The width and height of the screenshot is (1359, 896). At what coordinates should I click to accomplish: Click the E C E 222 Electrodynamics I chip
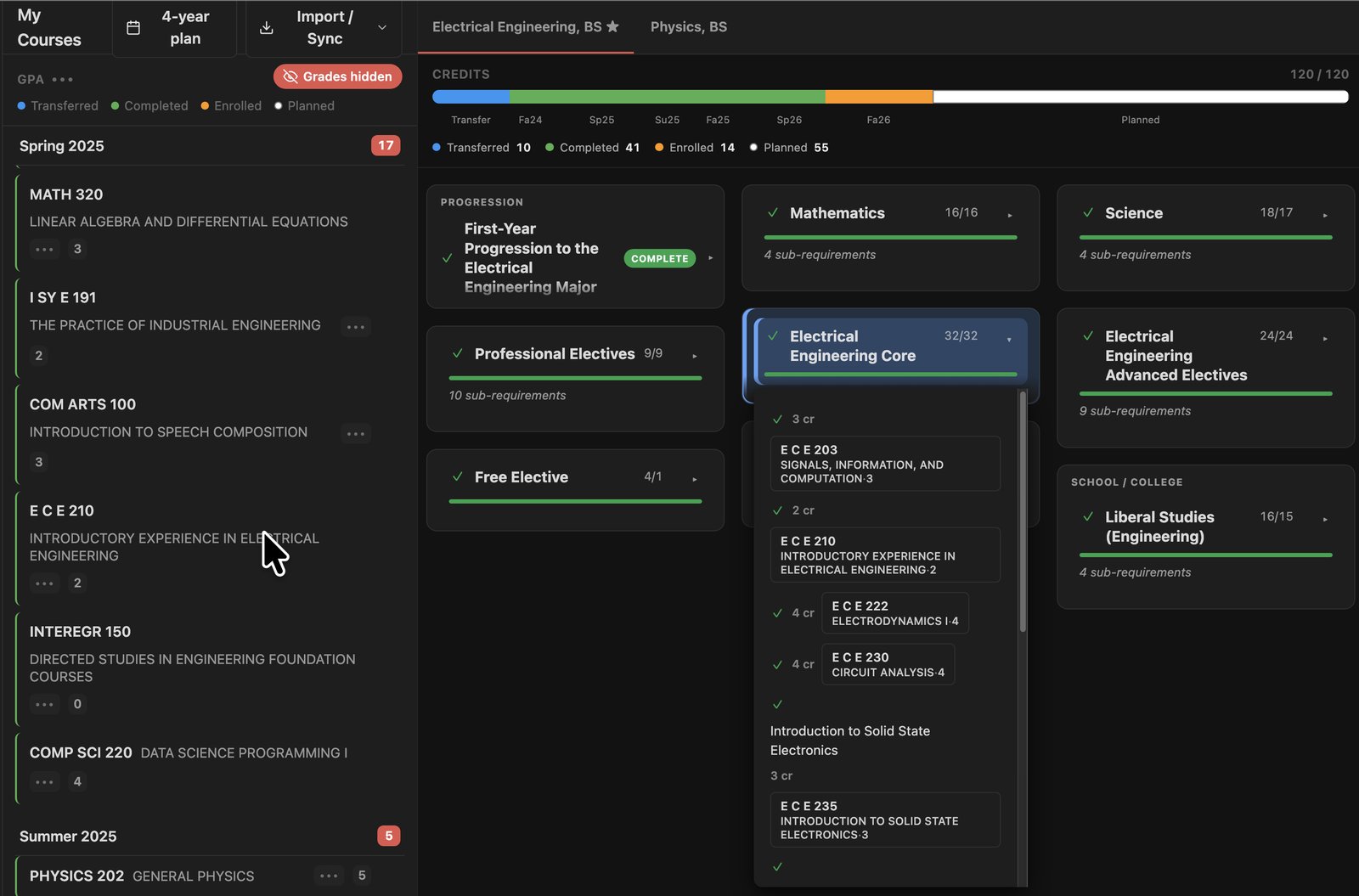(895, 613)
